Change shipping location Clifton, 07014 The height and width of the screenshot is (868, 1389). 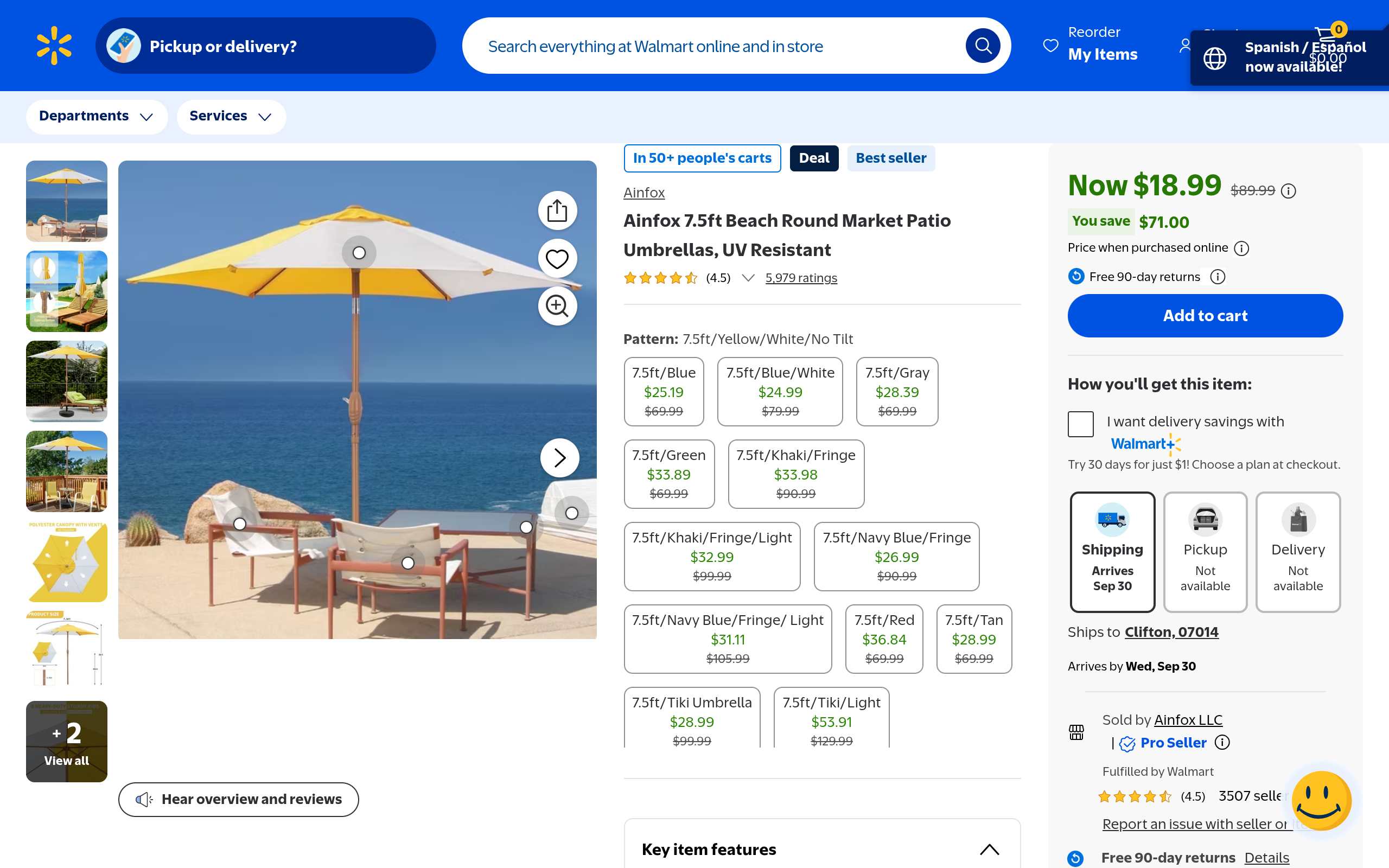1171,631
